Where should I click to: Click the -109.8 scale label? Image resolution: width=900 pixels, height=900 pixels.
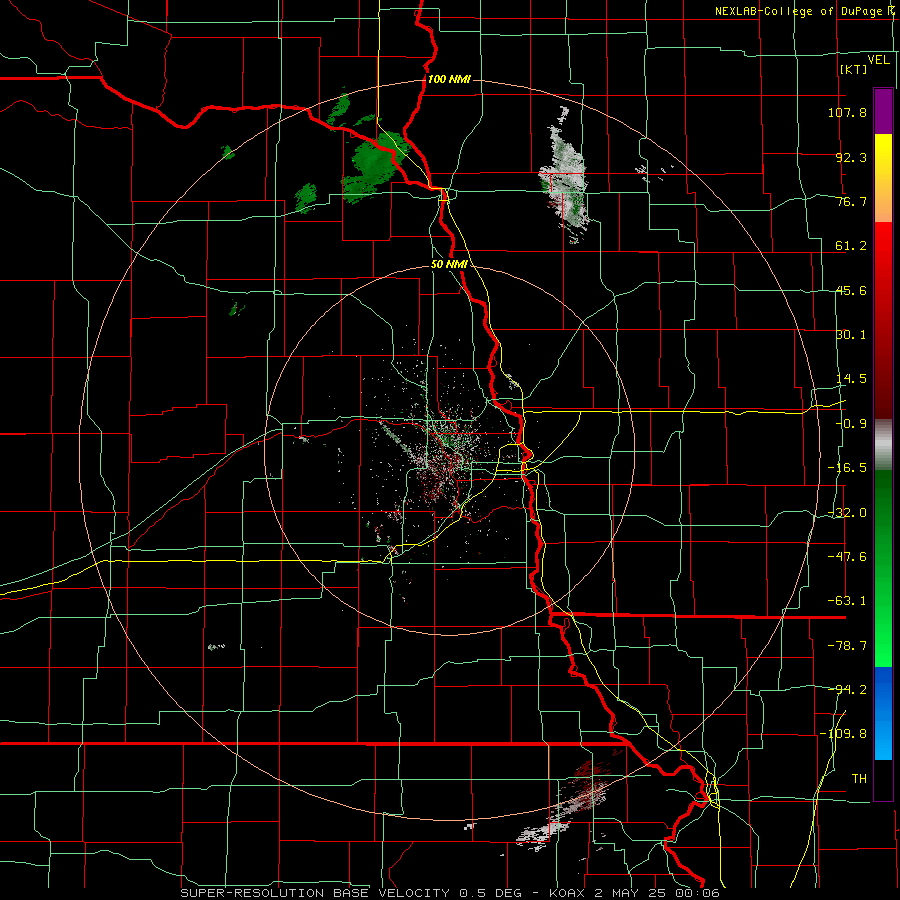click(843, 734)
